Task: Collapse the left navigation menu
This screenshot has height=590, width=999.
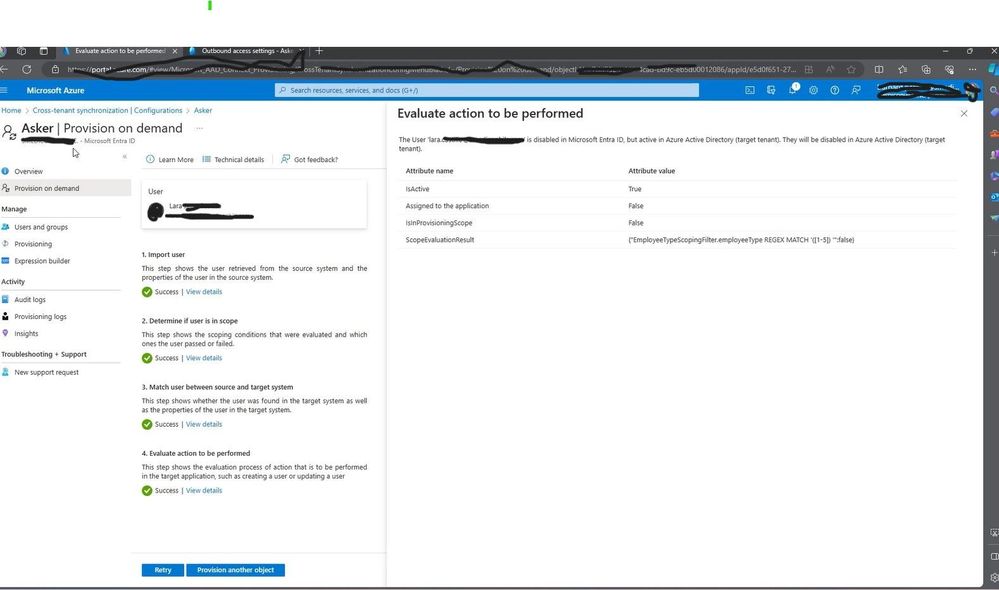Action: (125, 156)
